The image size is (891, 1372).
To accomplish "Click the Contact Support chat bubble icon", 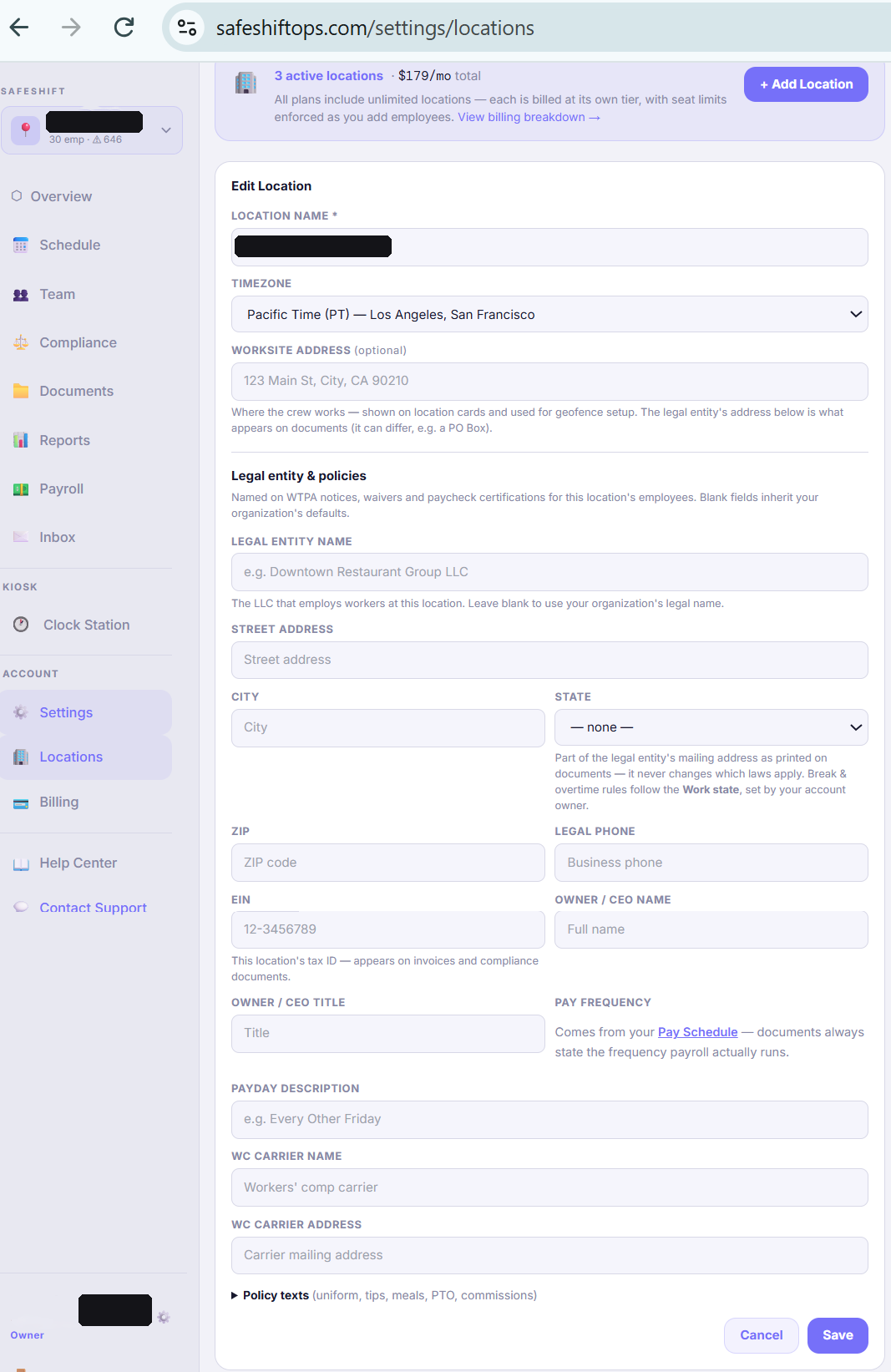I will pyautogui.click(x=21, y=907).
